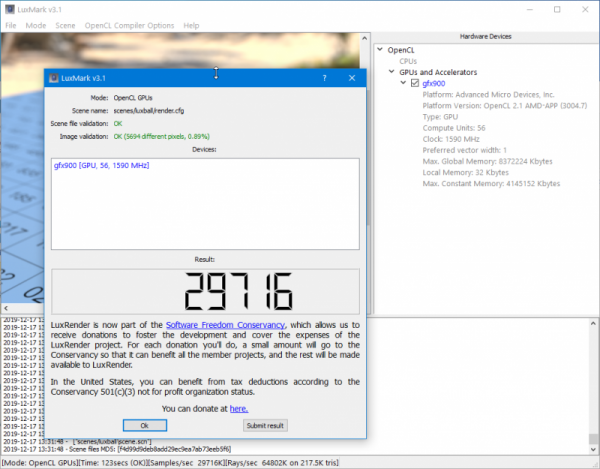Click the LuxMark app icon in main title bar
Screen dimensions: 600x469
pos(10,9)
